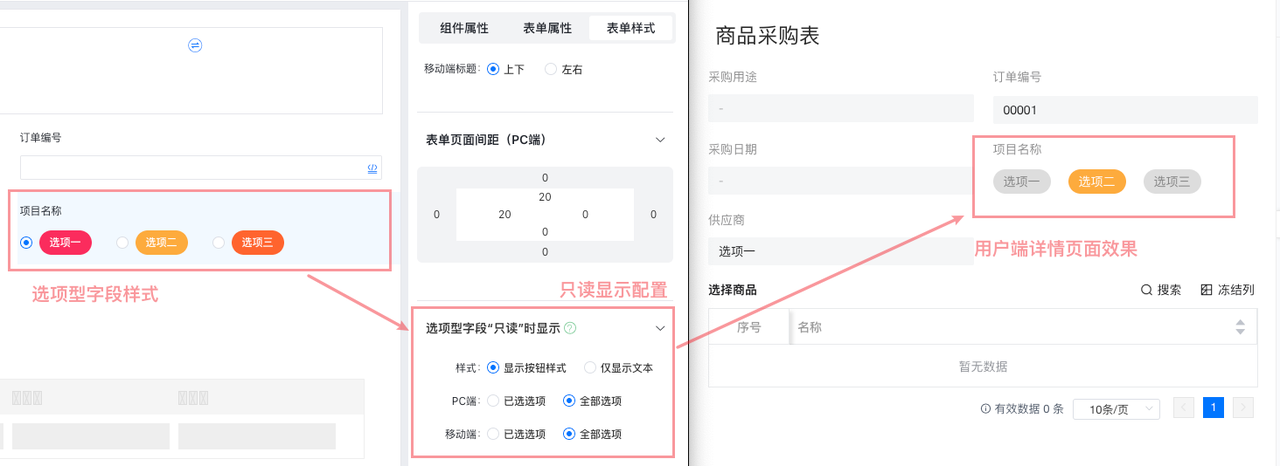Screen dimensions: 1280x466
Task: Click help icon beside 选项型字段只读时显示
Action: pyautogui.click(x=570, y=328)
